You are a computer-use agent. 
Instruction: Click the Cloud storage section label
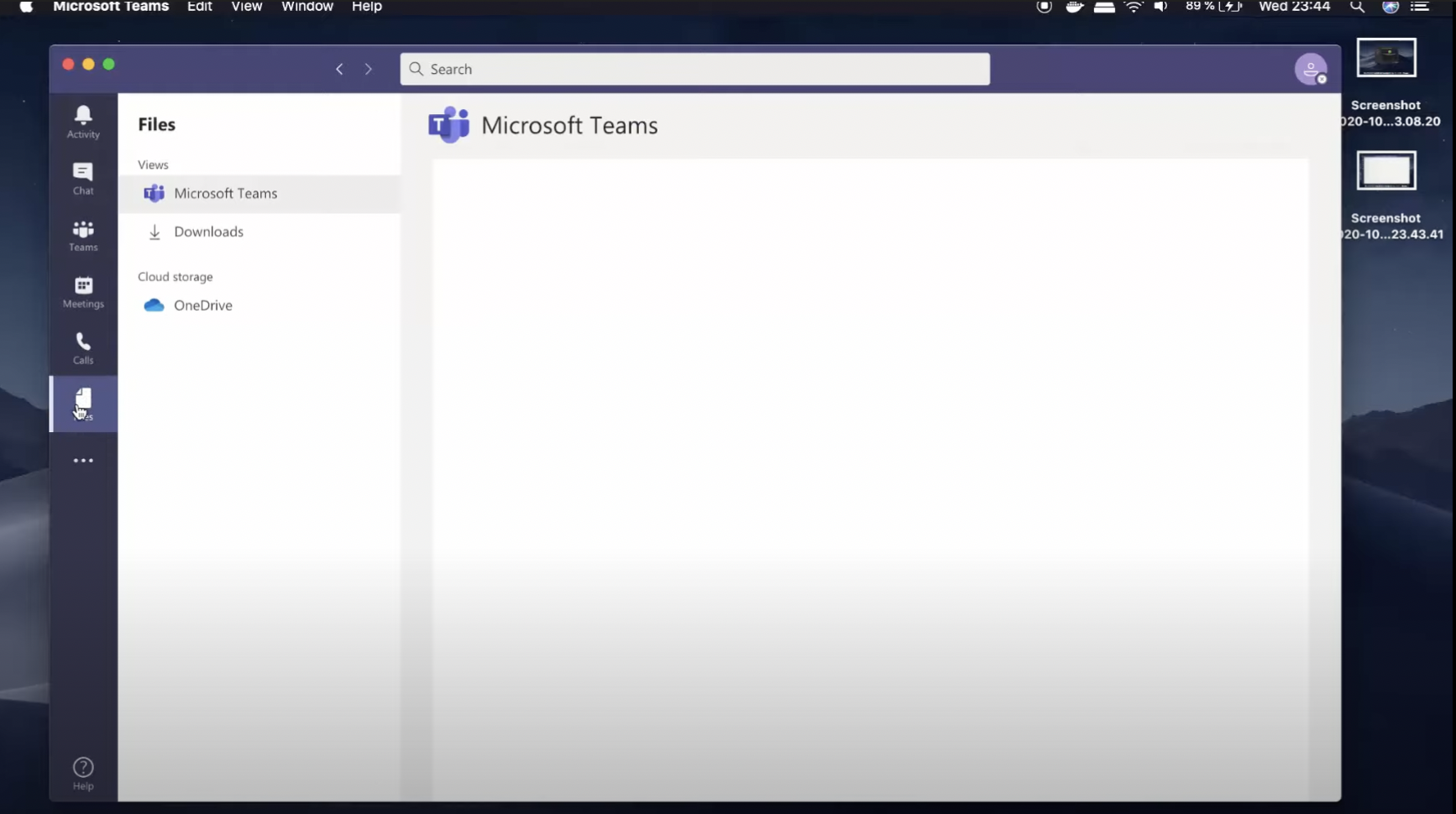[175, 277]
